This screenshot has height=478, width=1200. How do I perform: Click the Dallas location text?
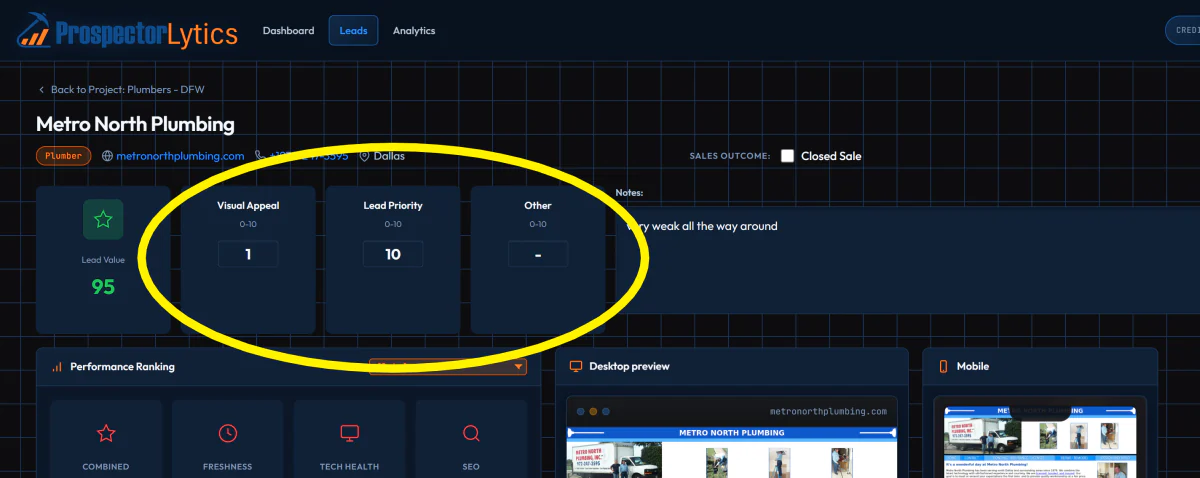(x=389, y=156)
